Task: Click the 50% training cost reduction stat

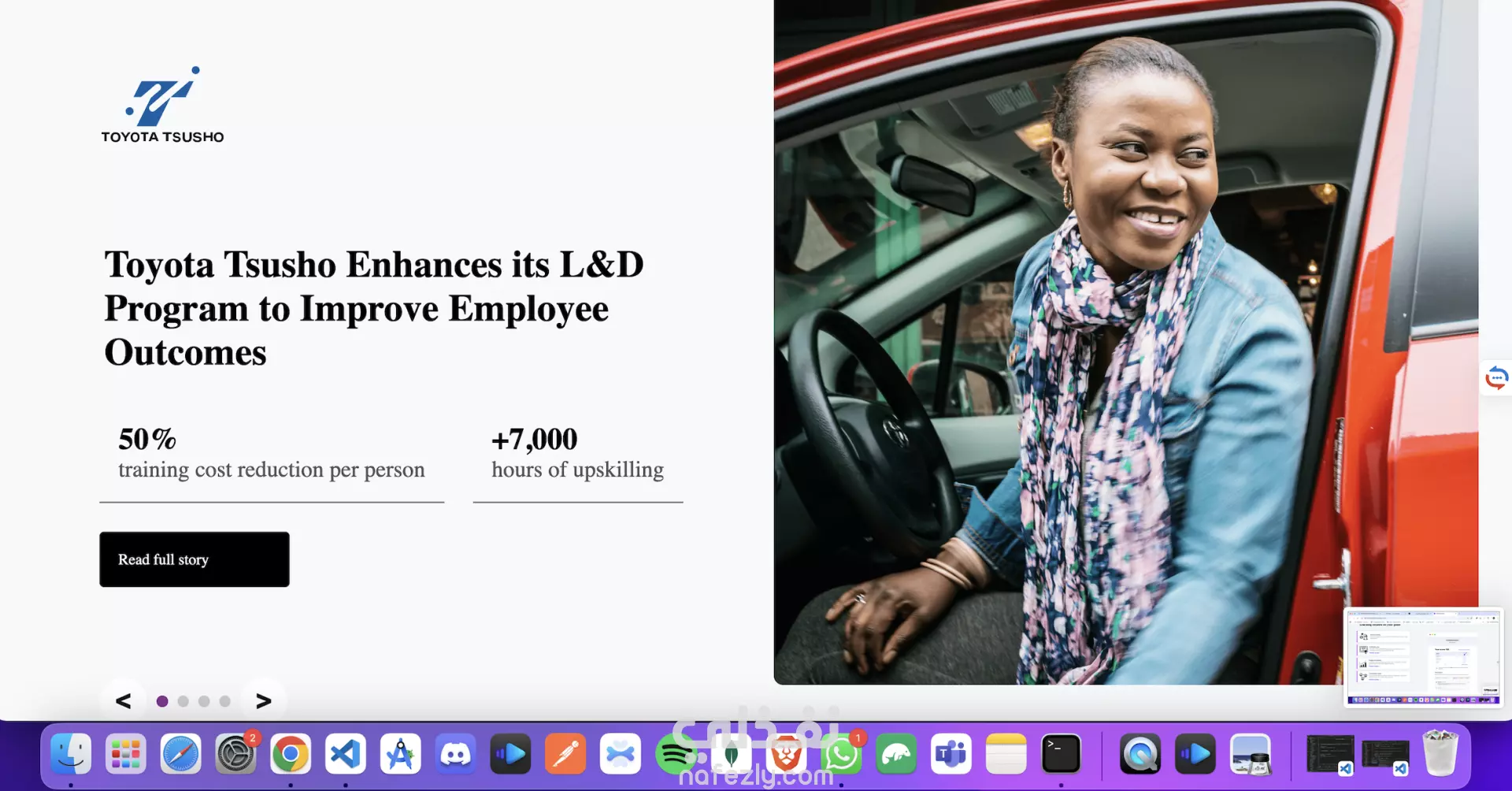Action: tap(272, 453)
